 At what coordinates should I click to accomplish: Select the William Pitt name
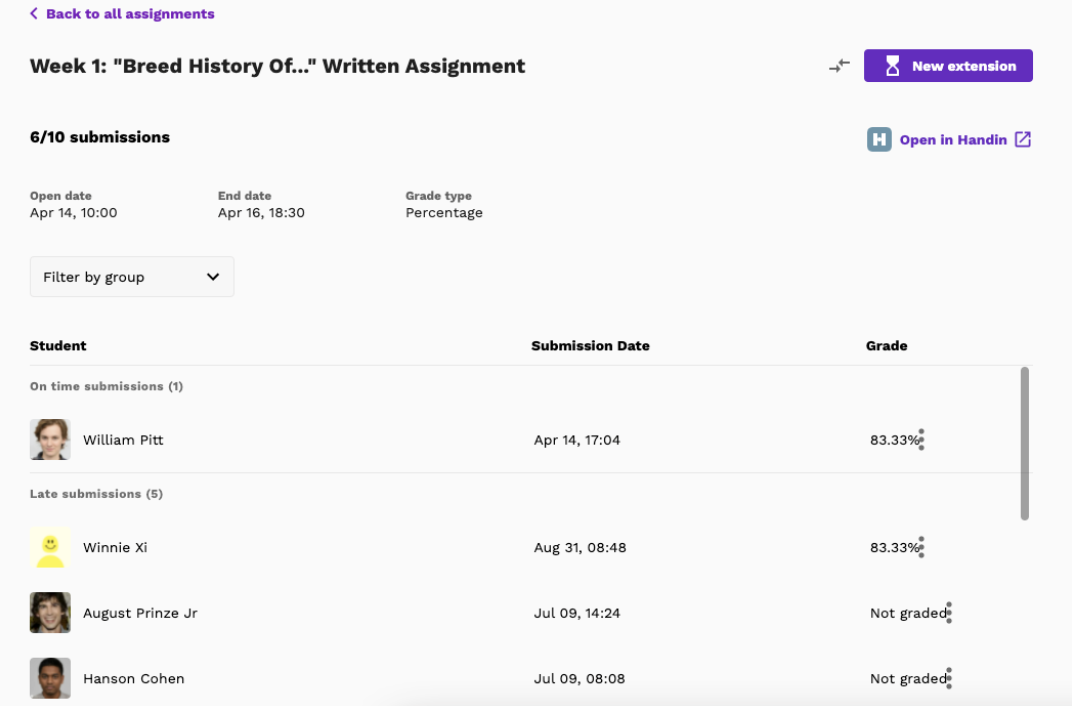coord(123,439)
